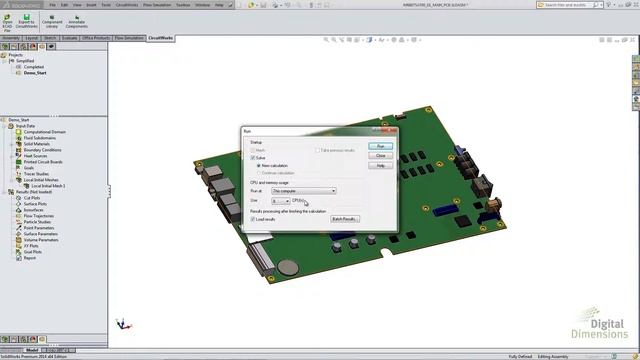Toggle the Mesh checkbox
The width and height of the screenshot is (640, 360).
tap(253, 150)
